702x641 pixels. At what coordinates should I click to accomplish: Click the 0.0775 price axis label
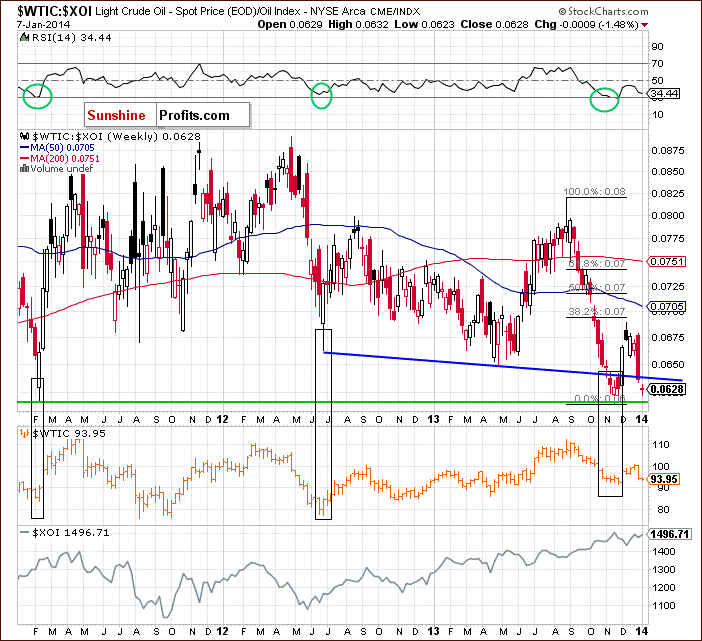point(668,239)
